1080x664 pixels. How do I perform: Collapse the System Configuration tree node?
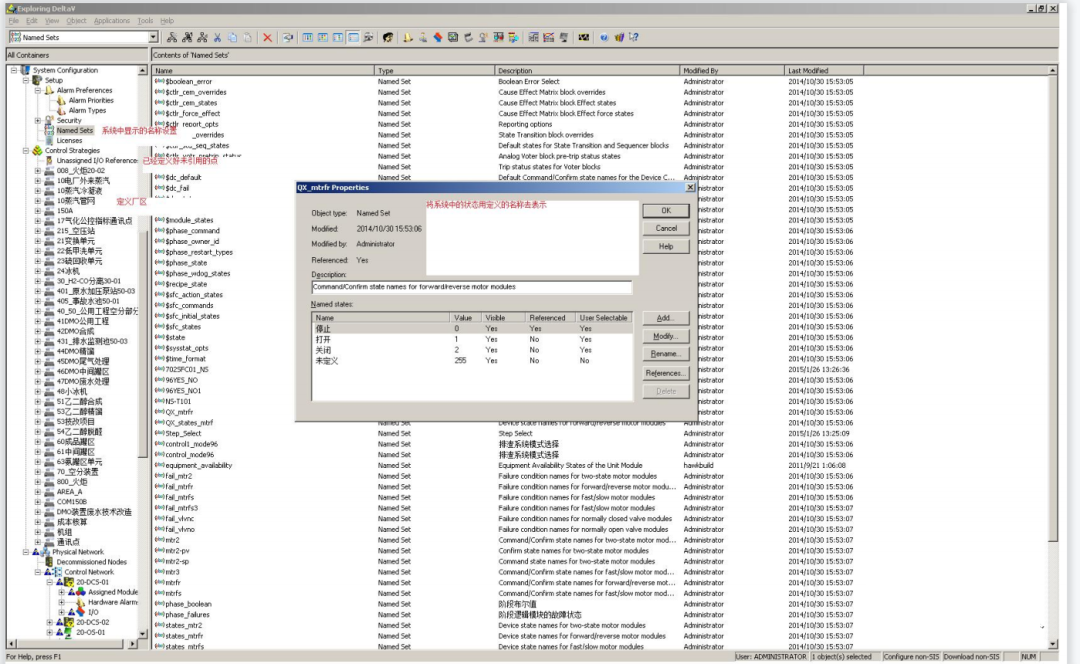pos(14,70)
